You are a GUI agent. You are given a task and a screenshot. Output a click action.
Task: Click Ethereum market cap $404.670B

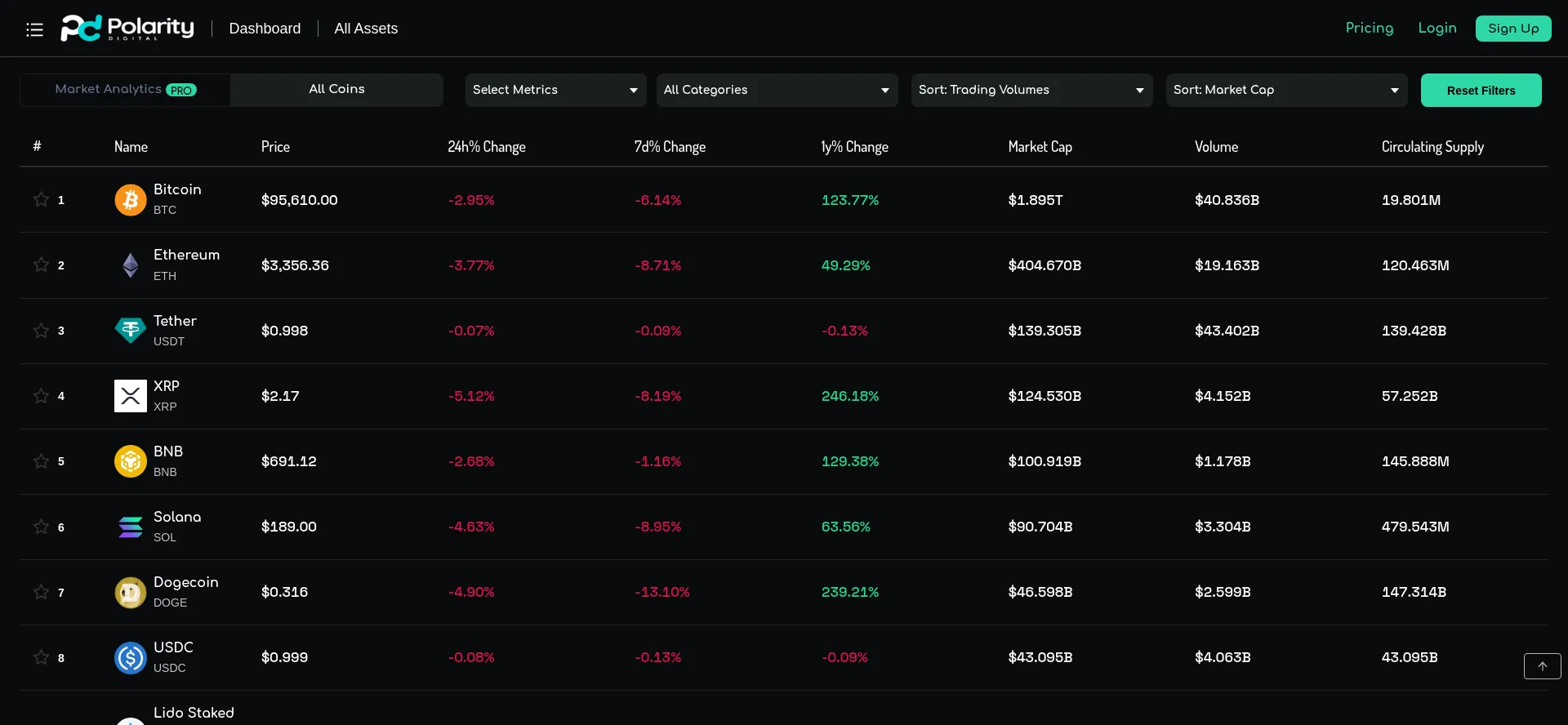click(x=1045, y=265)
